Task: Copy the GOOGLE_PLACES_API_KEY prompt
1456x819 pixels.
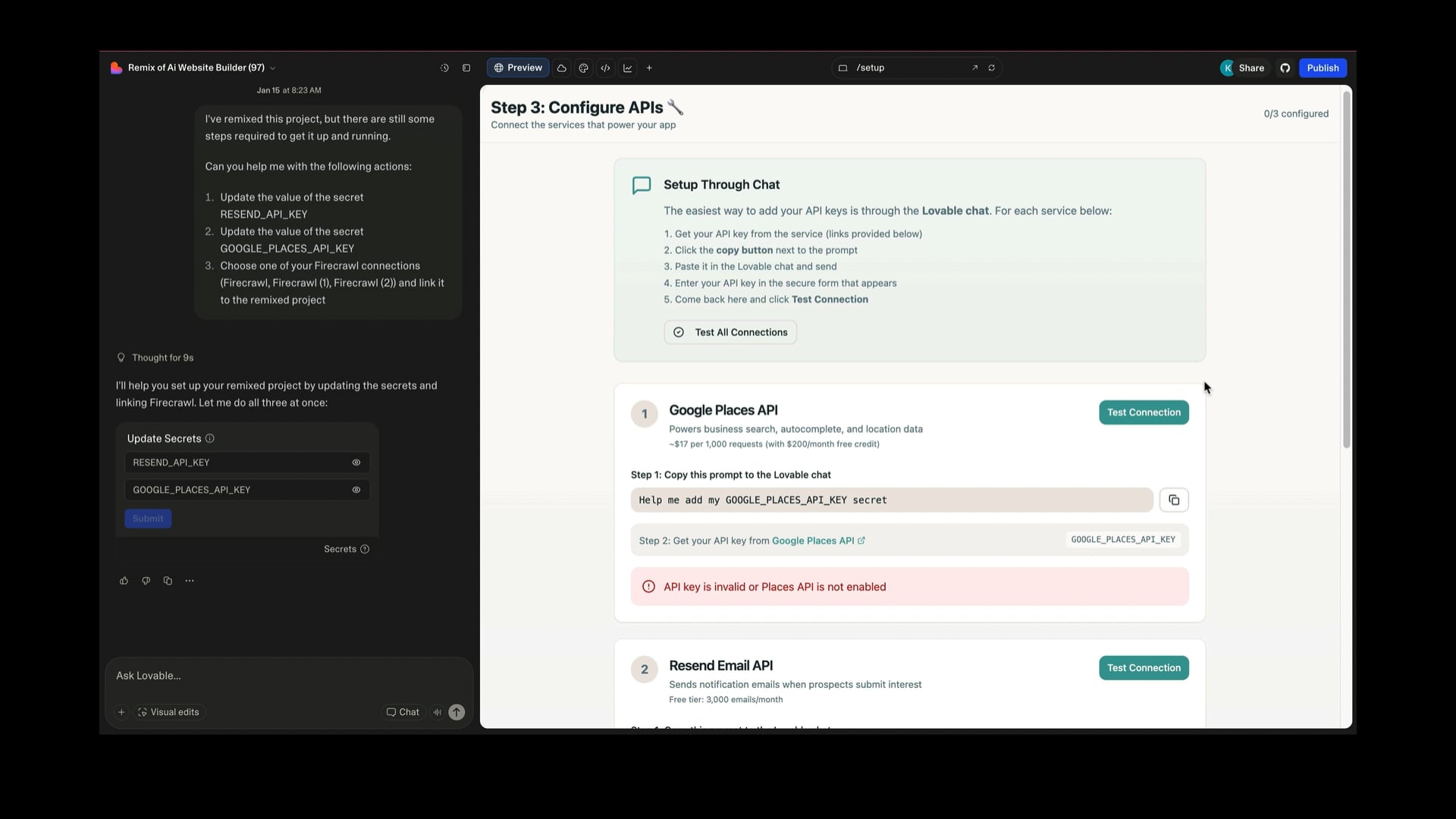Action: [x=1174, y=500]
